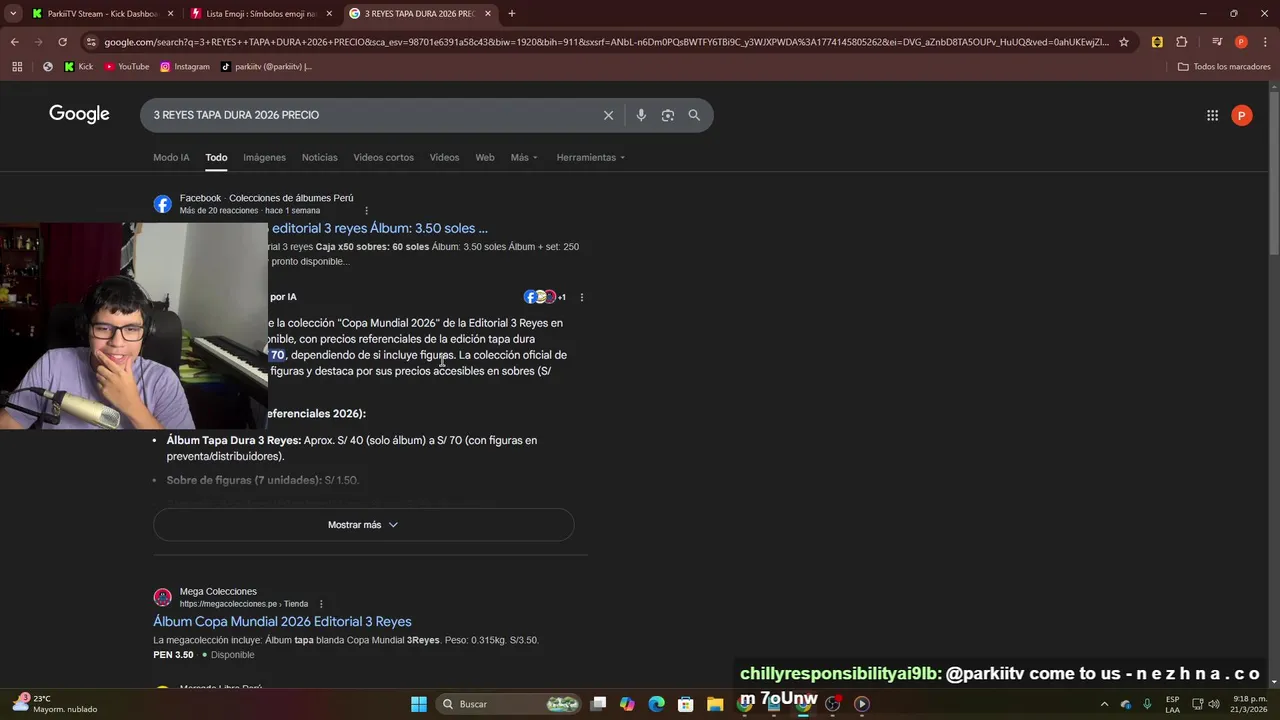Open the Chrome extensions puzzle icon
1280x720 pixels.
coord(1182,42)
